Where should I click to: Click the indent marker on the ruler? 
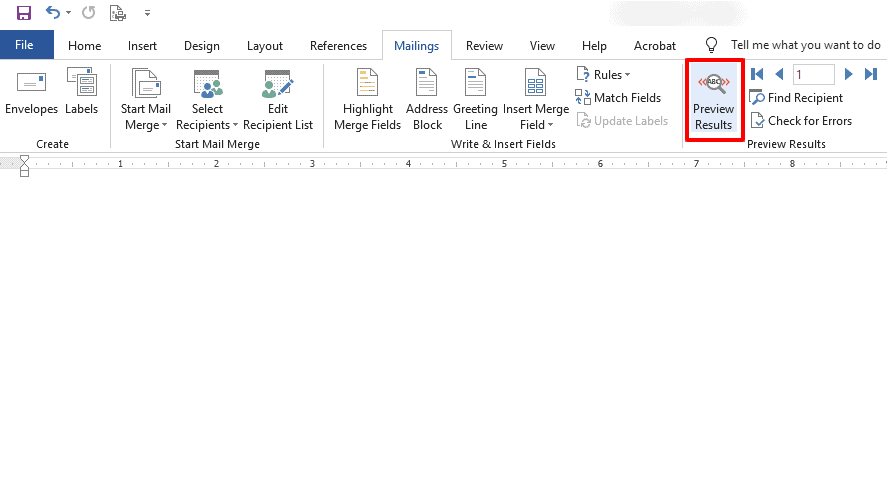tap(24, 166)
